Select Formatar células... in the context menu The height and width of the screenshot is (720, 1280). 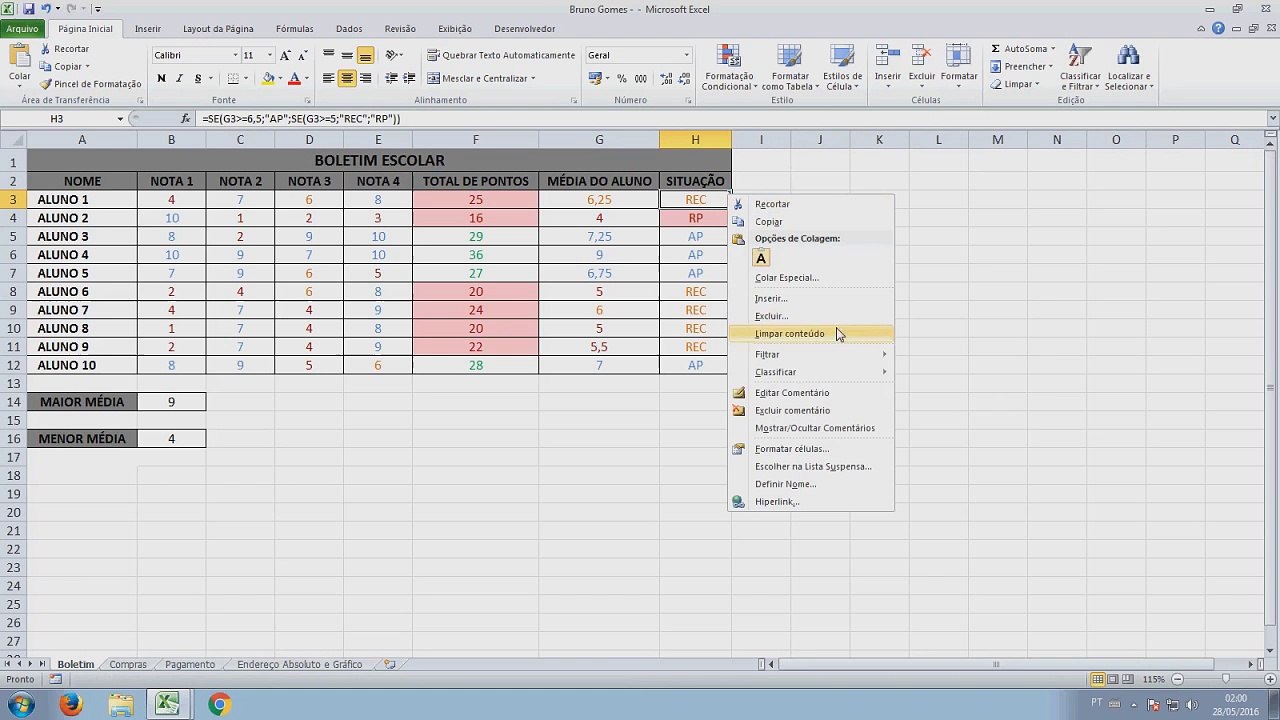point(811,449)
